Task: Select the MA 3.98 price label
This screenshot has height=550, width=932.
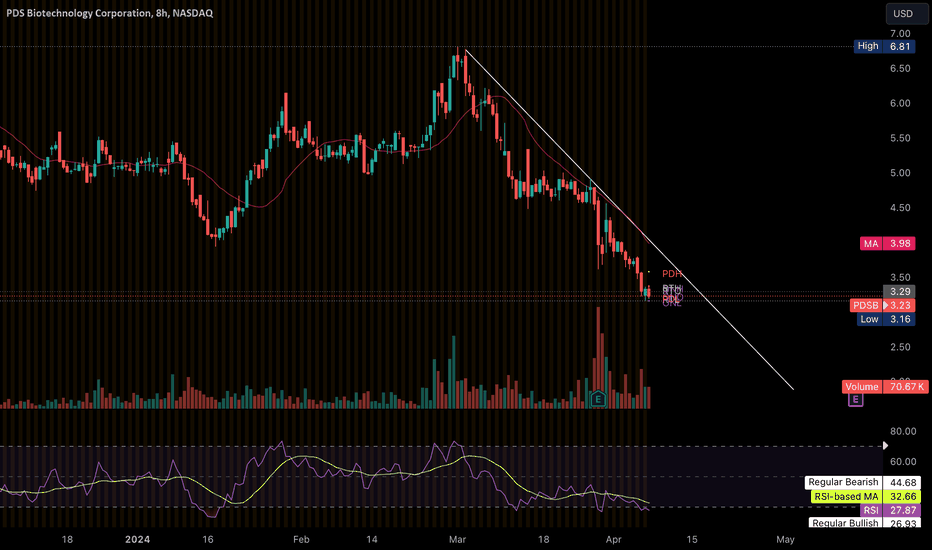Action: pos(887,243)
